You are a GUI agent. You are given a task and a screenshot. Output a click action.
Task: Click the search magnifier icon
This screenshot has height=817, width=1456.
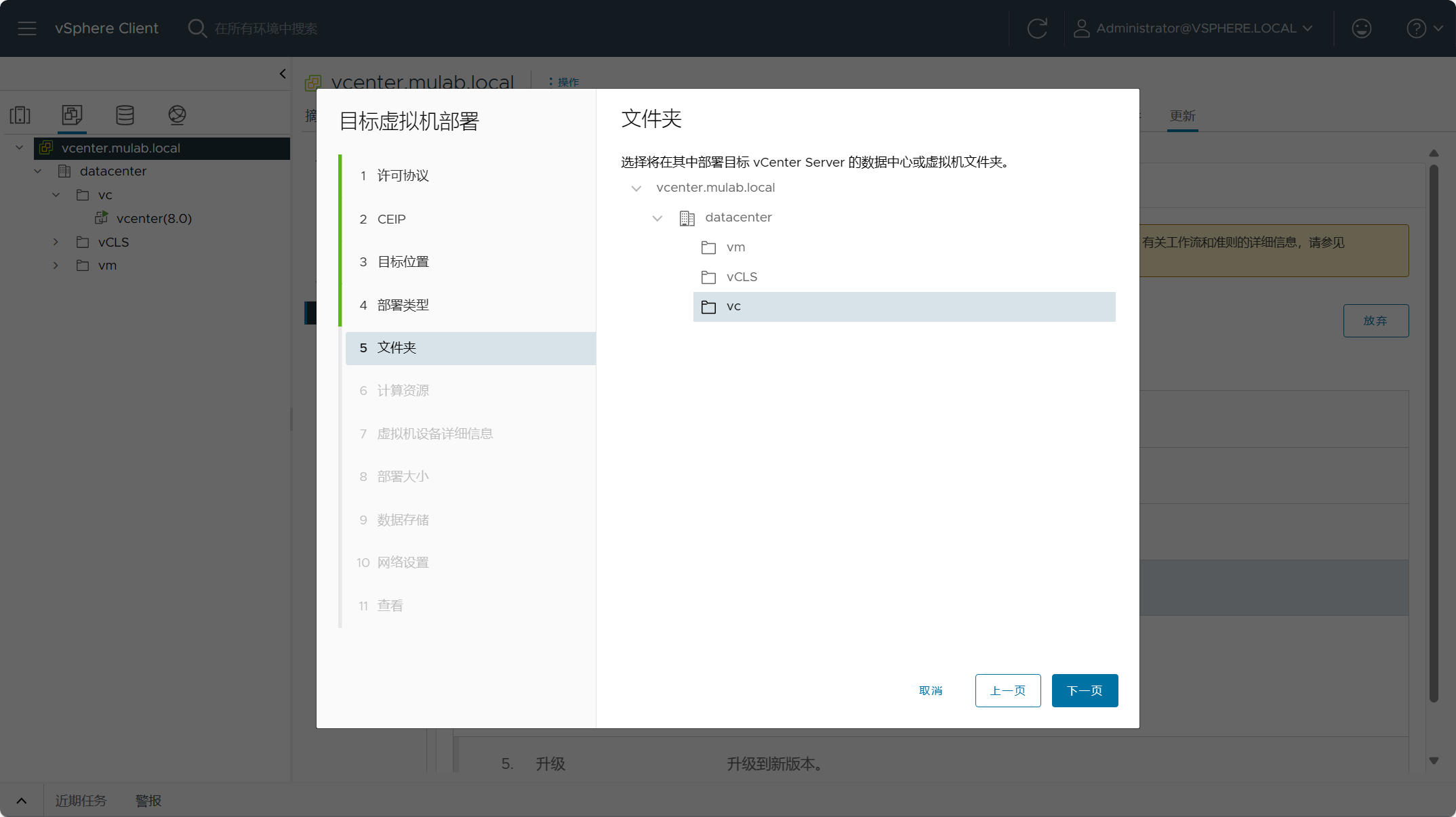197,28
